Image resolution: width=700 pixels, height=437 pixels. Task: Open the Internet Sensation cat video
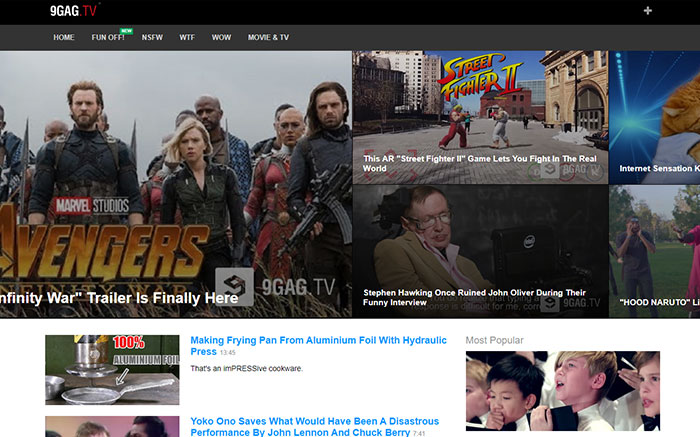(x=654, y=117)
